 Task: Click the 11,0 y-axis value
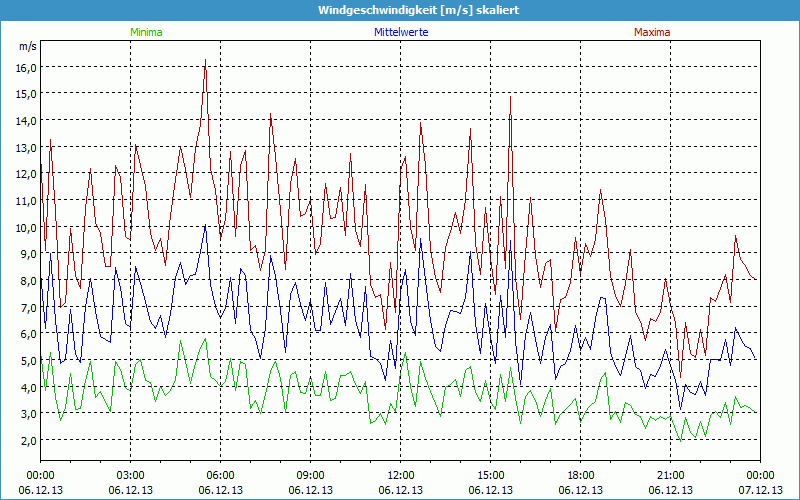tap(28, 201)
